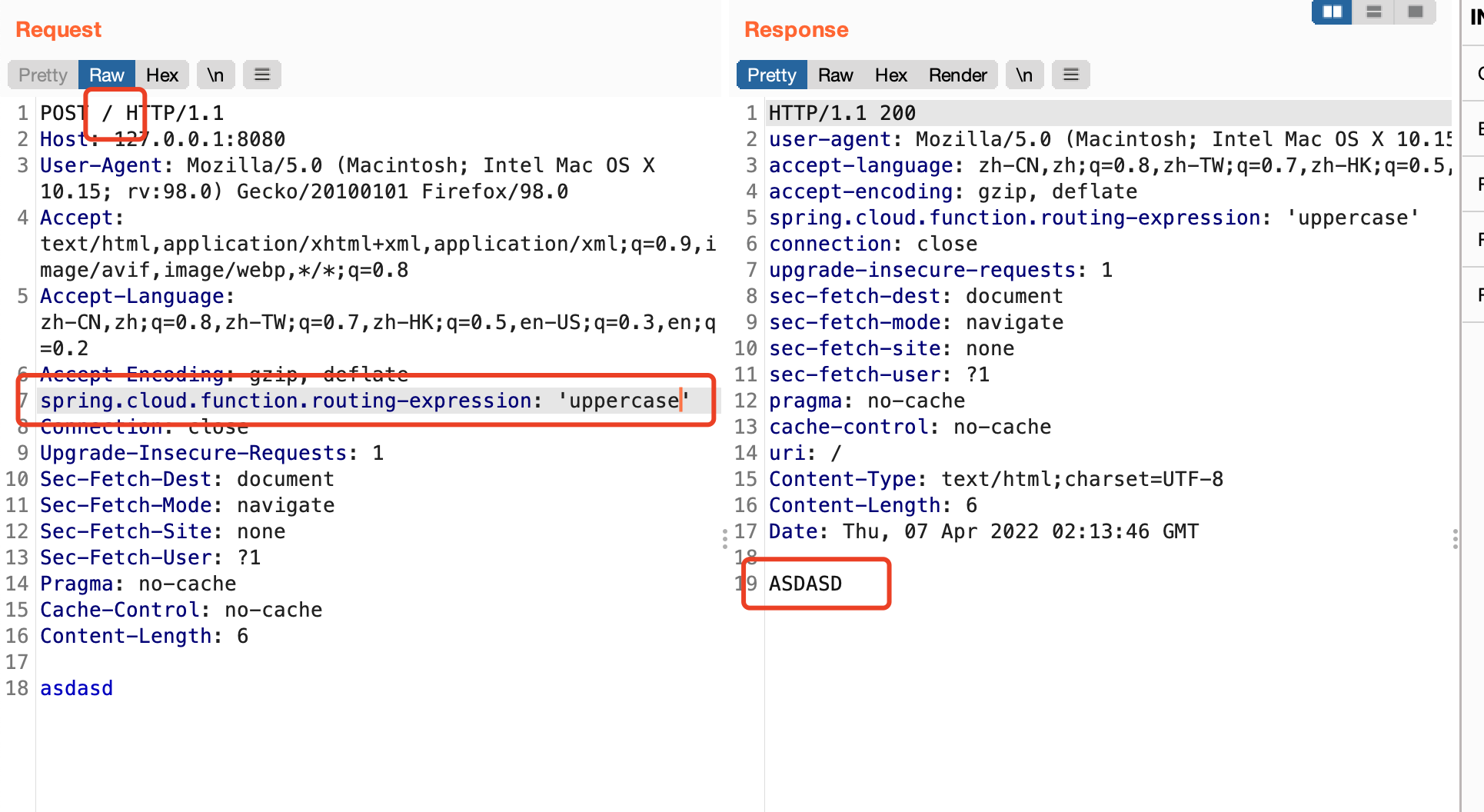Click the user-agent header in response
This screenshot has width=1484, height=812.
1110,139
